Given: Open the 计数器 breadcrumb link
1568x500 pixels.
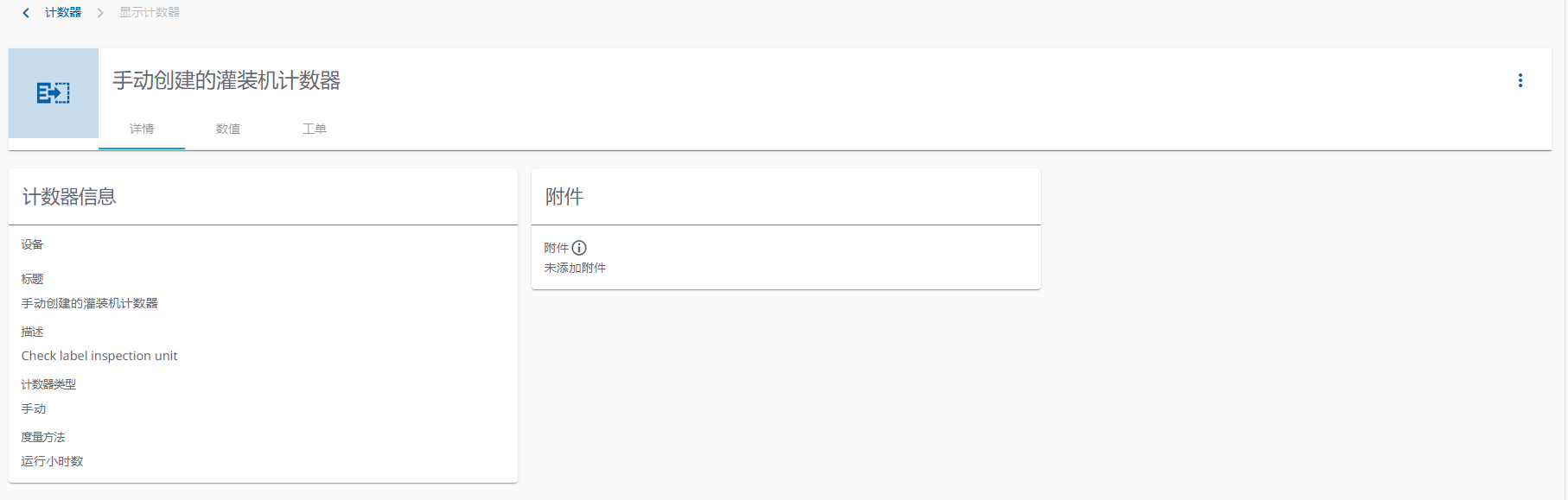Looking at the screenshot, I should [64, 13].
